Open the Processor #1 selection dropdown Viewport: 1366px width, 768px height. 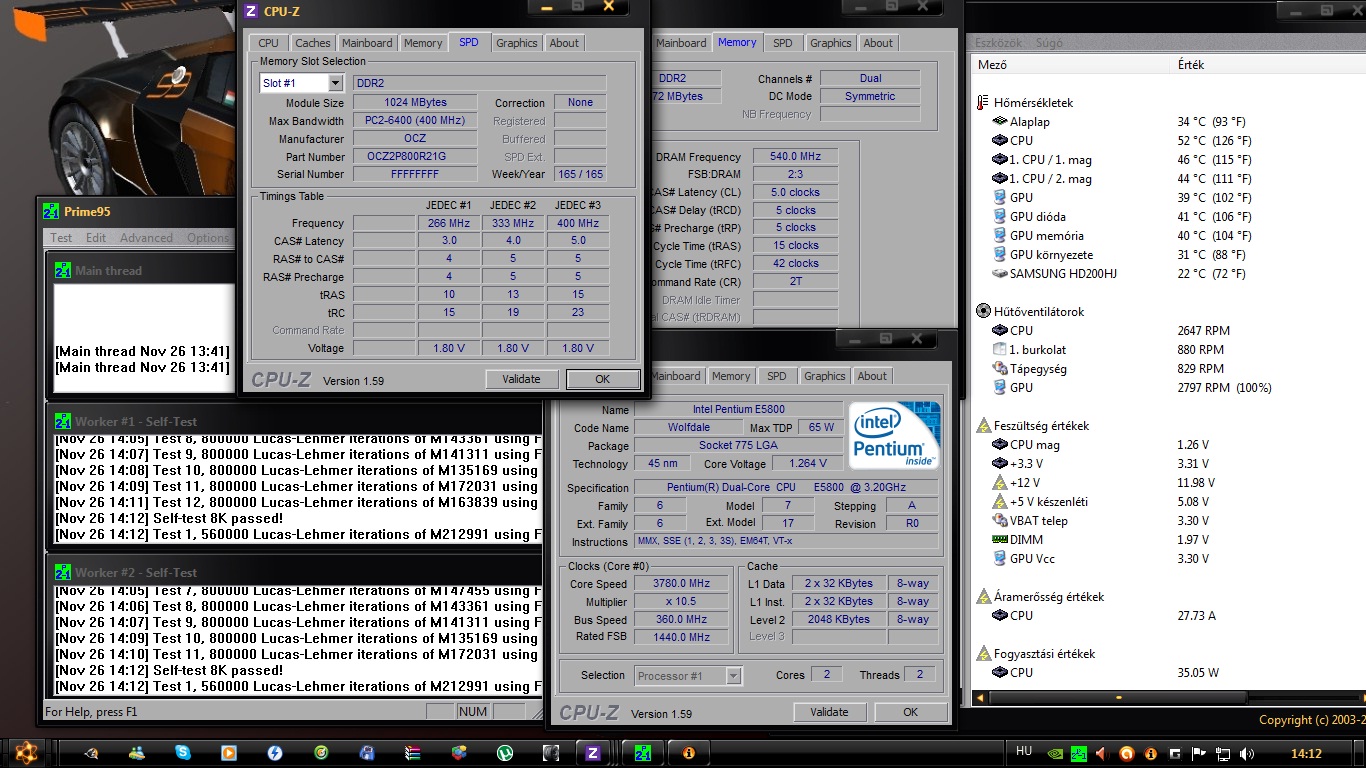734,675
